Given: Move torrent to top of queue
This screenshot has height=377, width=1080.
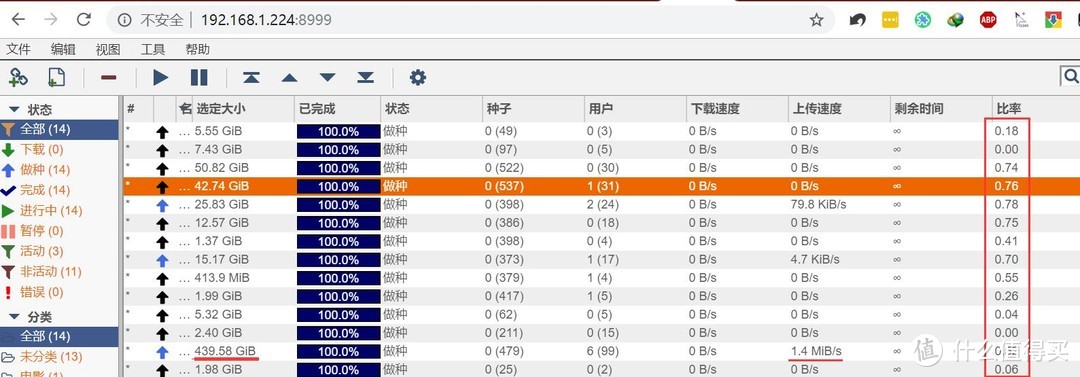Looking at the screenshot, I should [251, 77].
